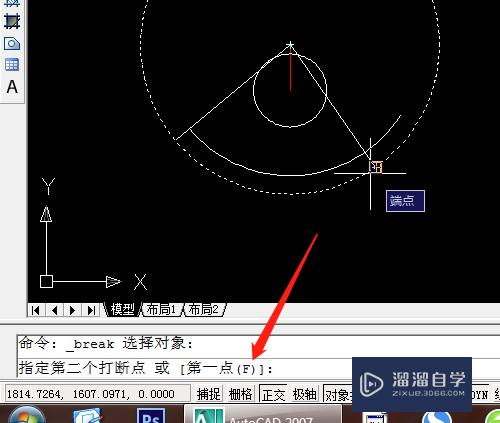The image size is (500, 423).
Task: Jump to the last layout tab arrow
Action: [91, 310]
